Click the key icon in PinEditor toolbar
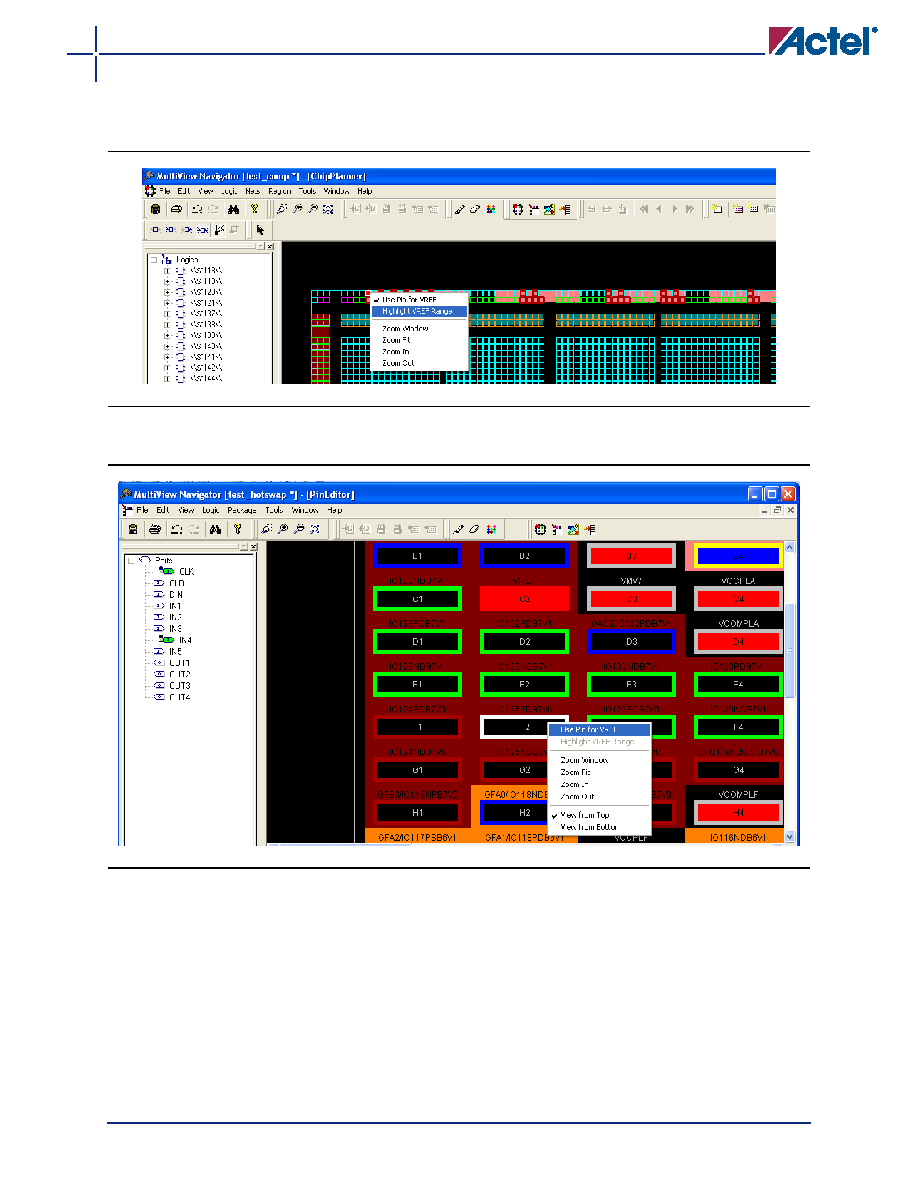Screen dimensions: 918x1188 click(237, 529)
